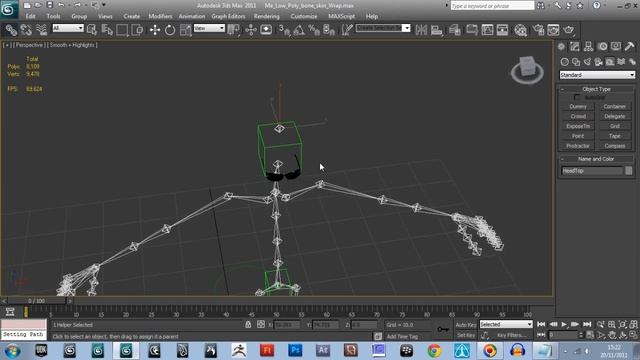Open the Layer Manager
Viewport: 640px width, 360px height.
click(454, 30)
